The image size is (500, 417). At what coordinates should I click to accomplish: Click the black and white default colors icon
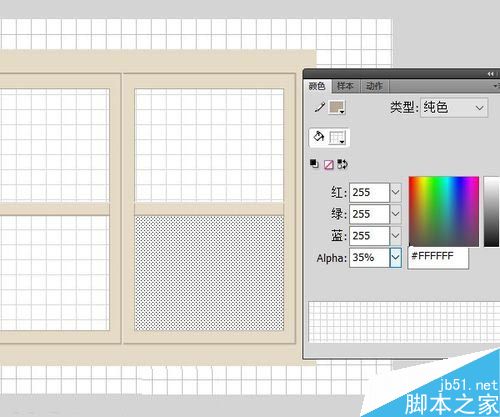[314, 164]
